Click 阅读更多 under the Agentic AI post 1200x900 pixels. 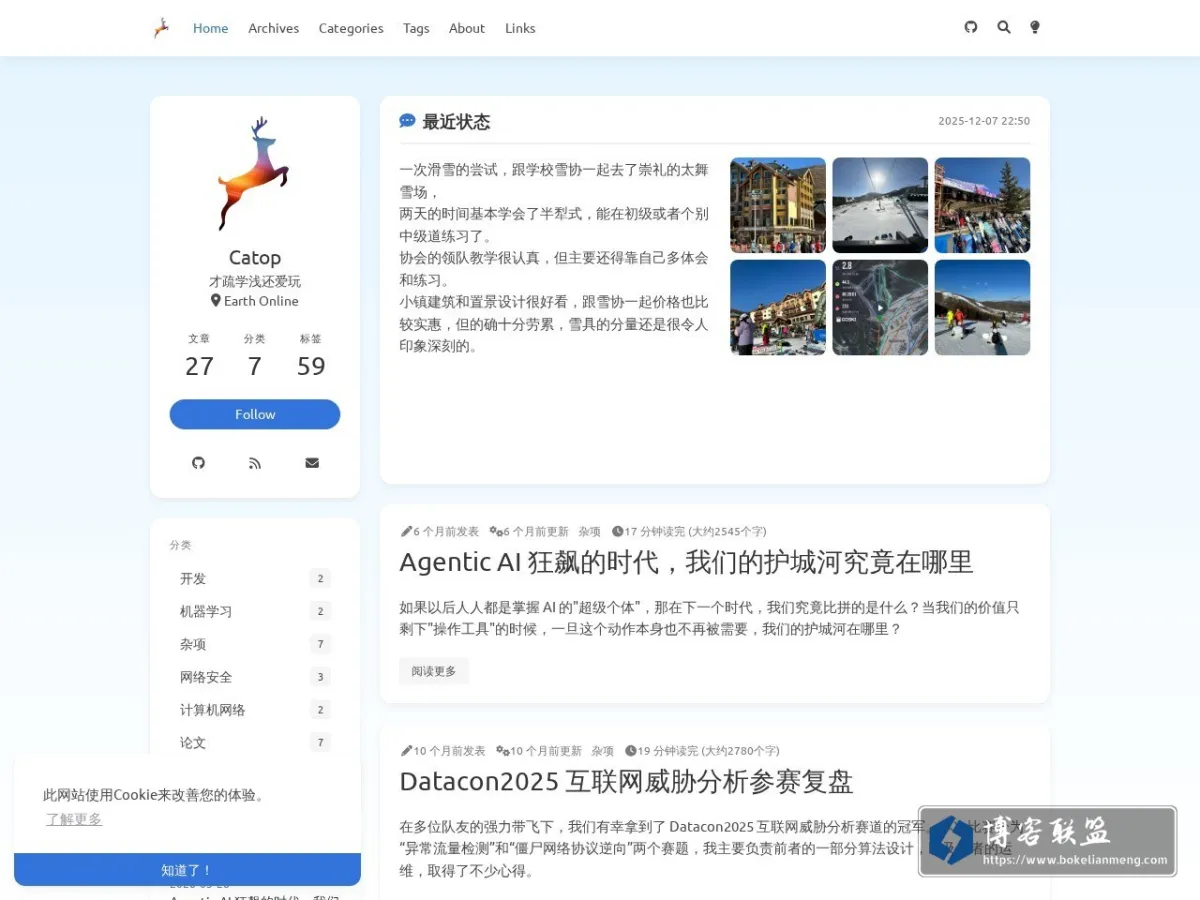click(434, 671)
